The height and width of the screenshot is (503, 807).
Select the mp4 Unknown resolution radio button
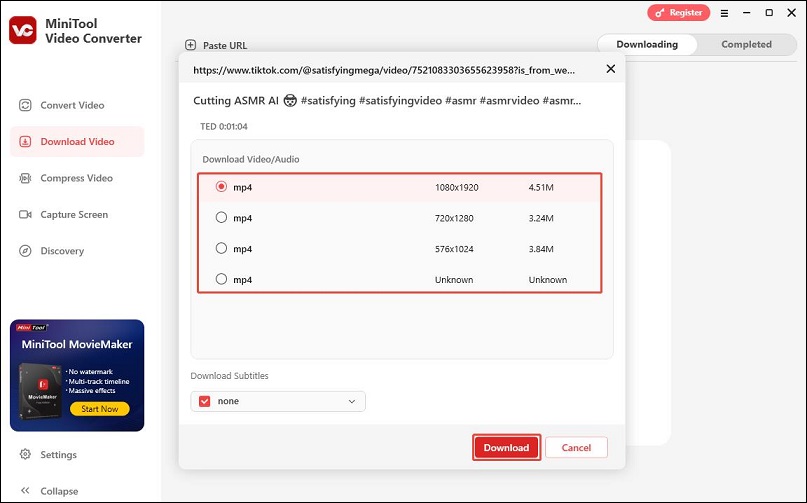click(221, 279)
